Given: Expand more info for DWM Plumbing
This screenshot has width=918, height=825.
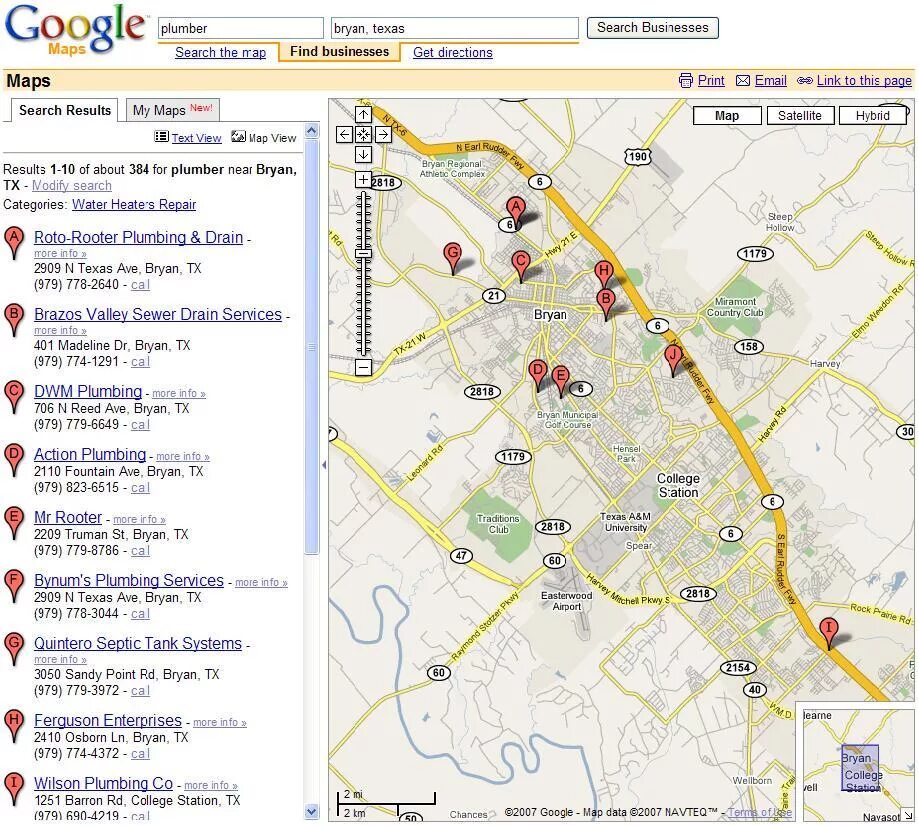Looking at the screenshot, I should click(x=179, y=393).
